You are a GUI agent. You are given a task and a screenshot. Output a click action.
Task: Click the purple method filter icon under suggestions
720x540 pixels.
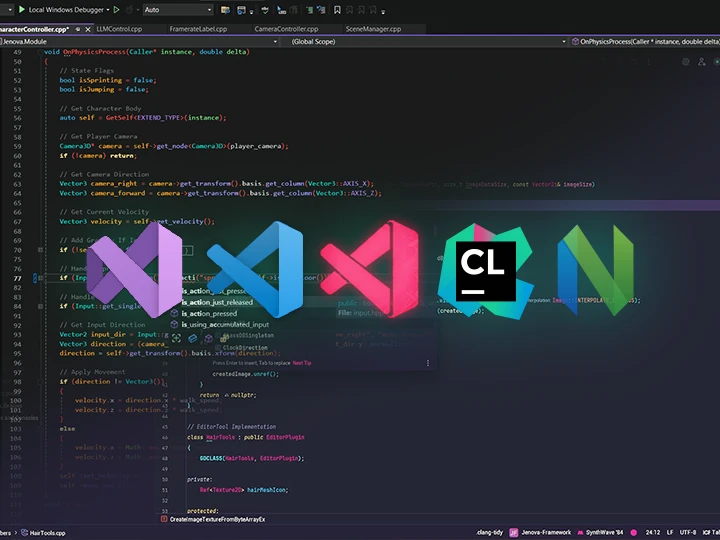(208, 338)
